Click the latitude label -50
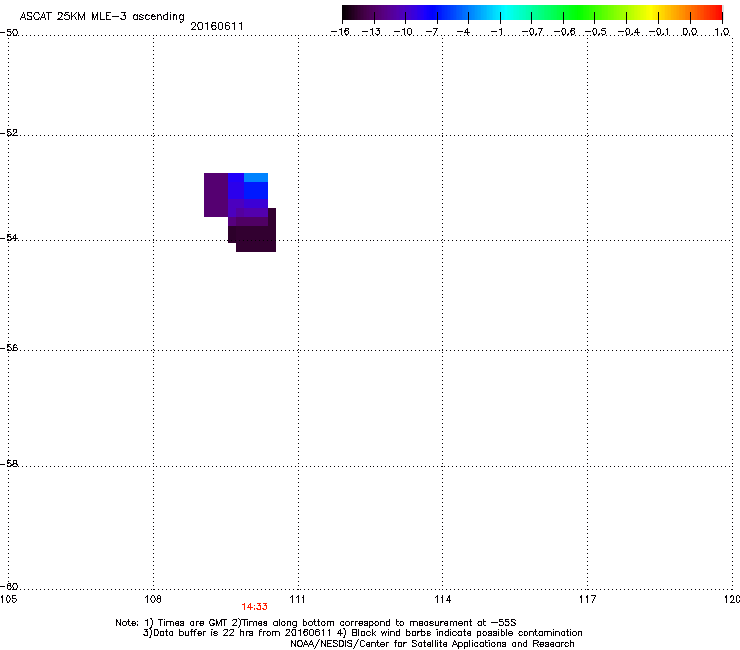The width and height of the screenshot is (740, 650). point(9,32)
